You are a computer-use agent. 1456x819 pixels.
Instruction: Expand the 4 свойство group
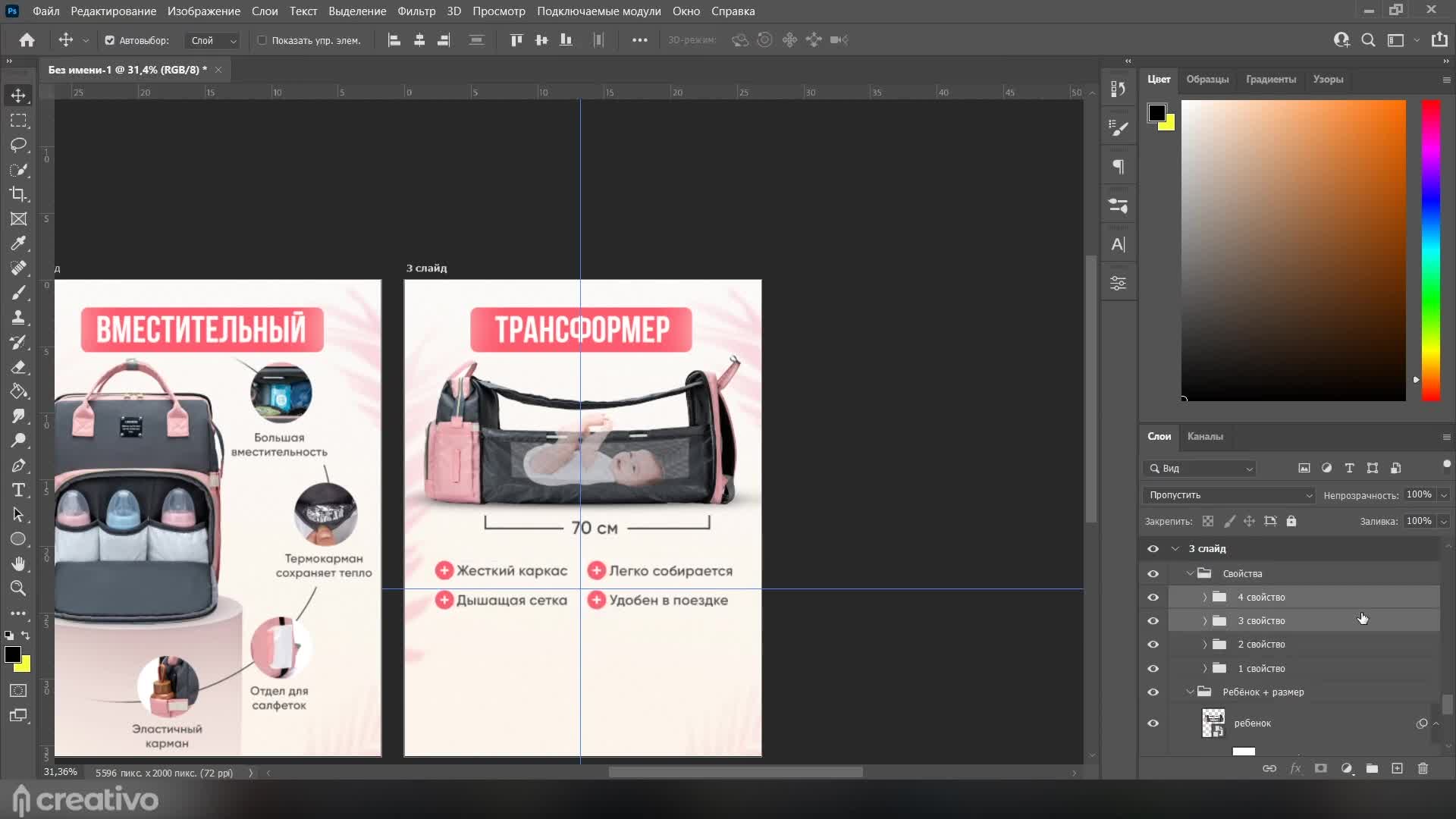point(1204,598)
